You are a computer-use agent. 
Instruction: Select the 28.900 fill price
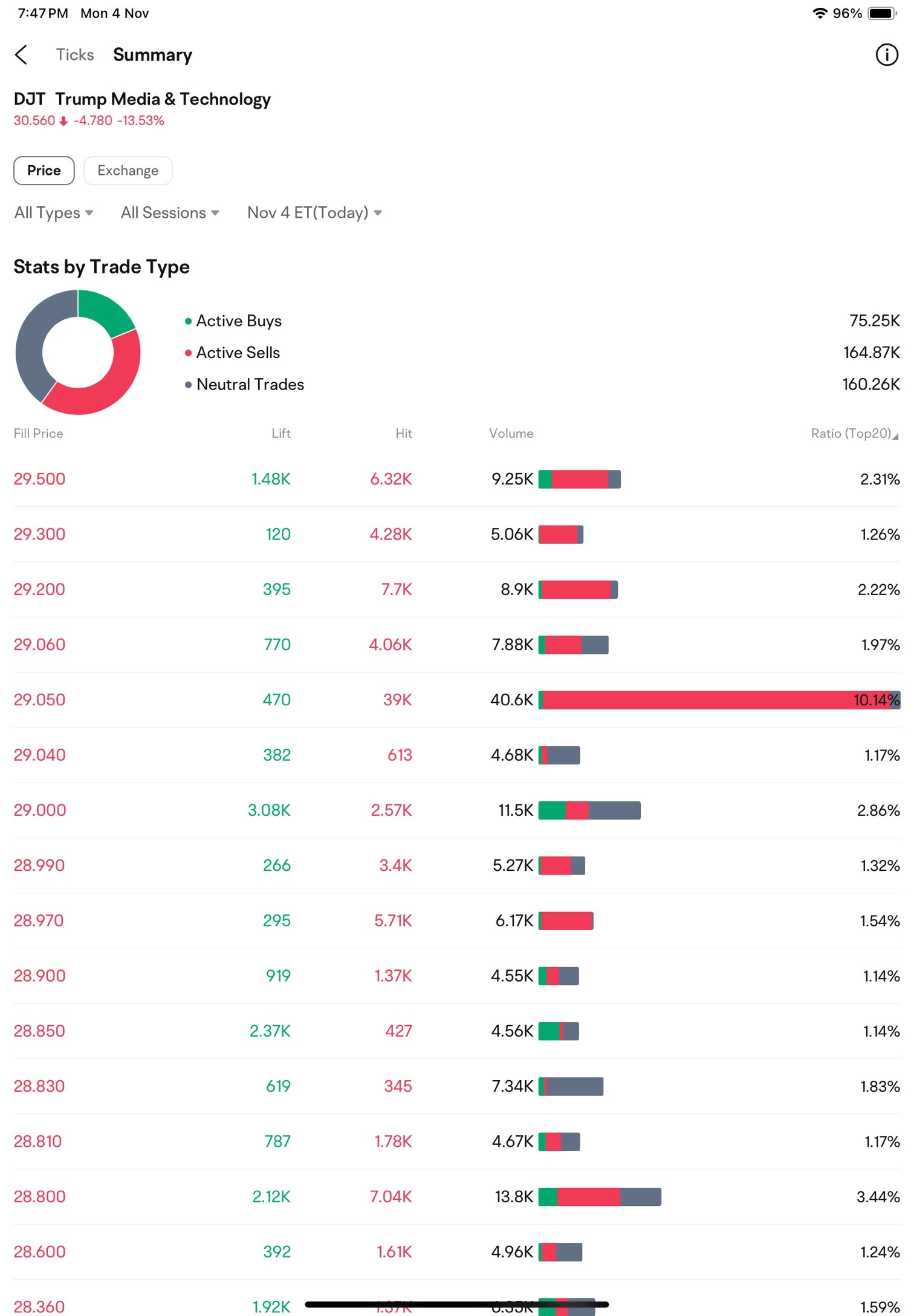coord(39,976)
